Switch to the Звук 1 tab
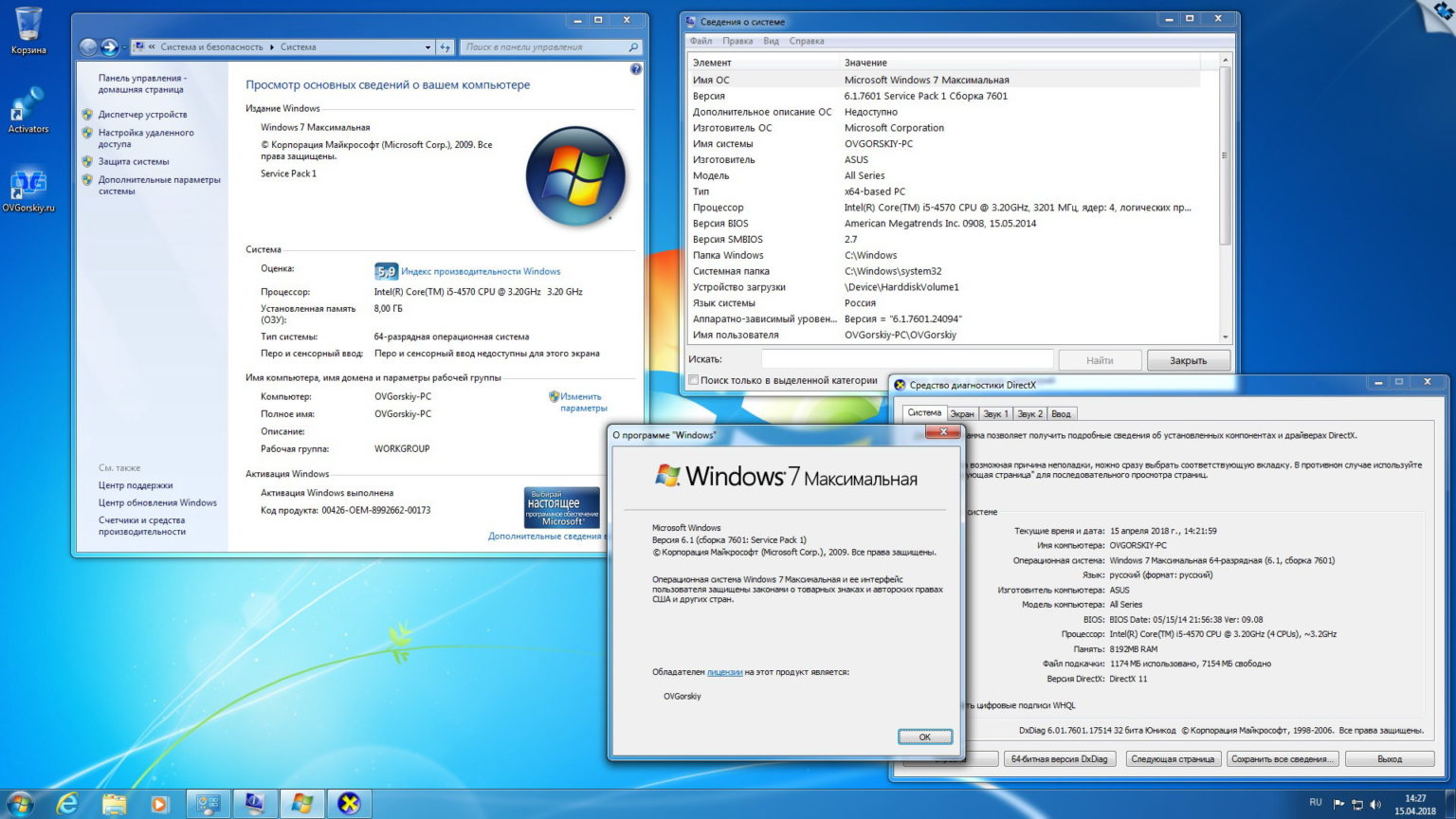Image resolution: width=1456 pixels, height=819 pixels. 995,413
